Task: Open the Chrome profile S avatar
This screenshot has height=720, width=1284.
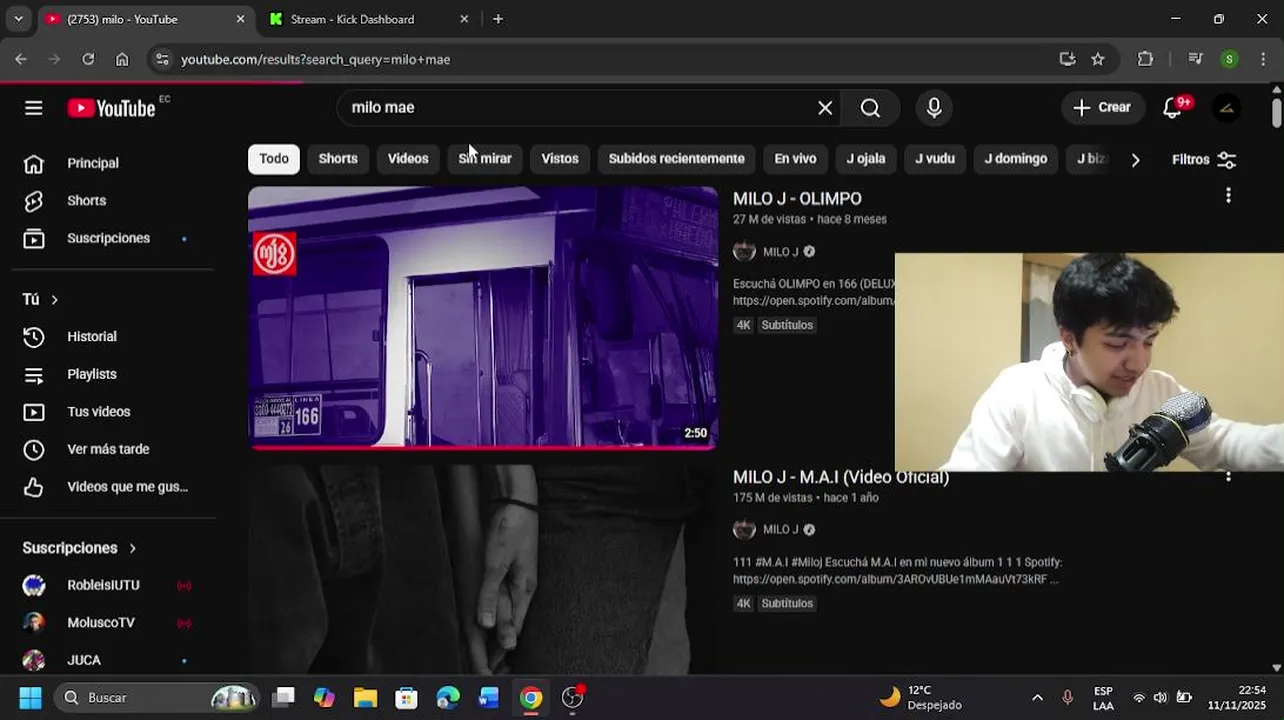Action: coord(1229,59)
